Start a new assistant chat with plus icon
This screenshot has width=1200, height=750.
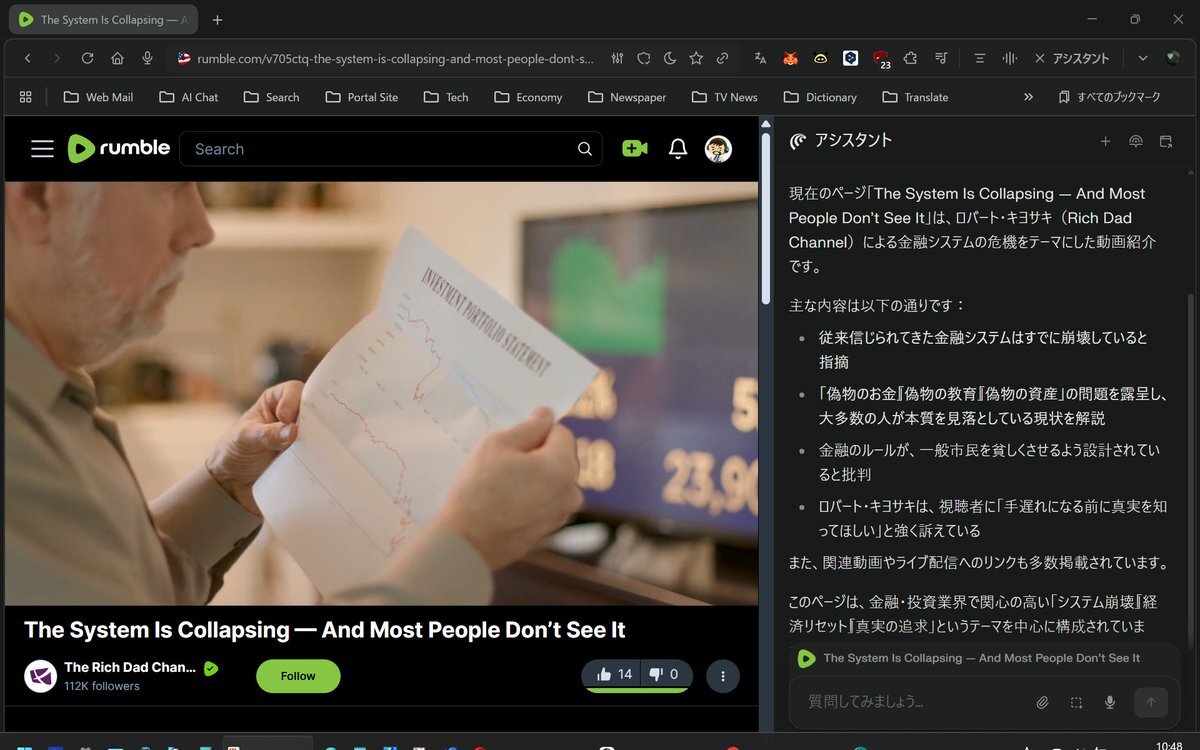pos(1105,141)
